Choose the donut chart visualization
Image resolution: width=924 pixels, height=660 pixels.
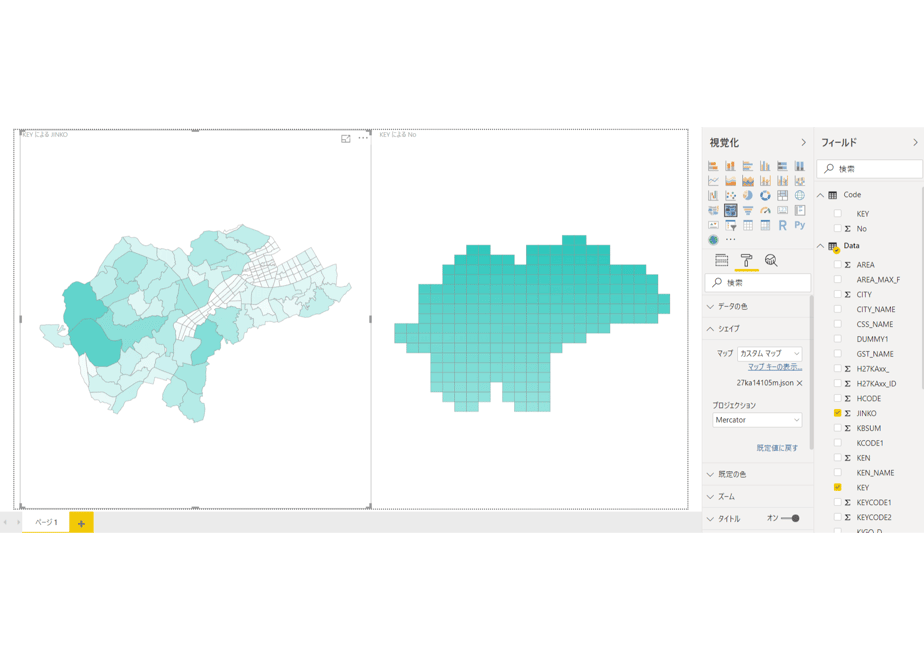pyautogui.click(x=765, y=195)
